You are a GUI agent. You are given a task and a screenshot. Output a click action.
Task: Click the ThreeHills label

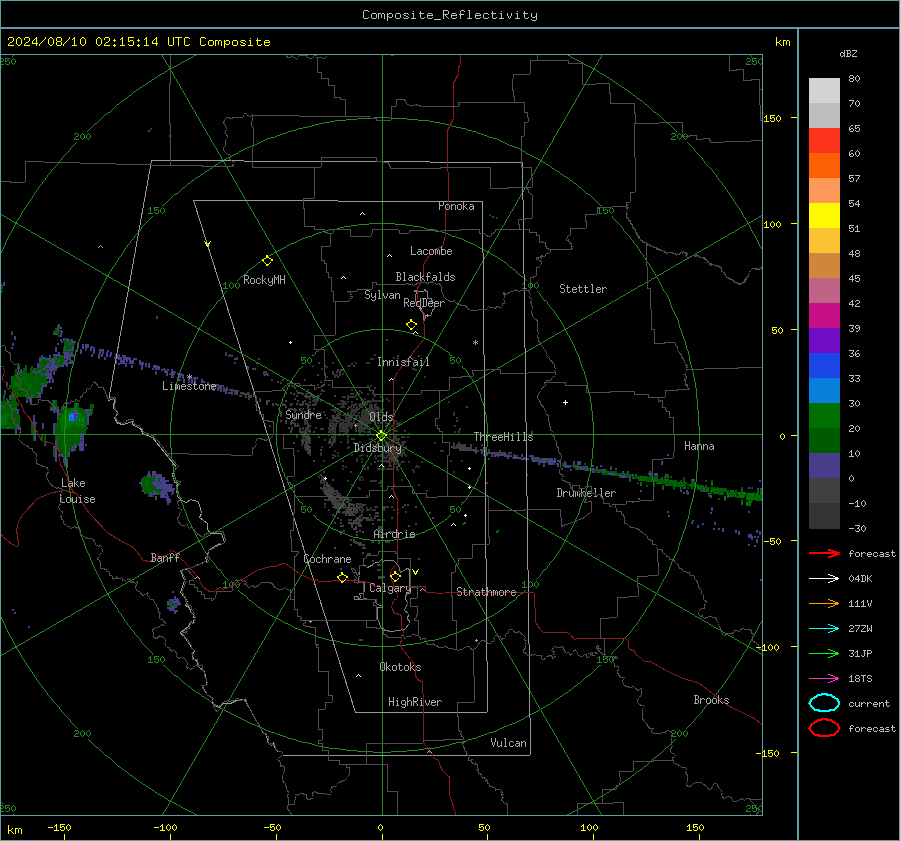coord(503,437)
